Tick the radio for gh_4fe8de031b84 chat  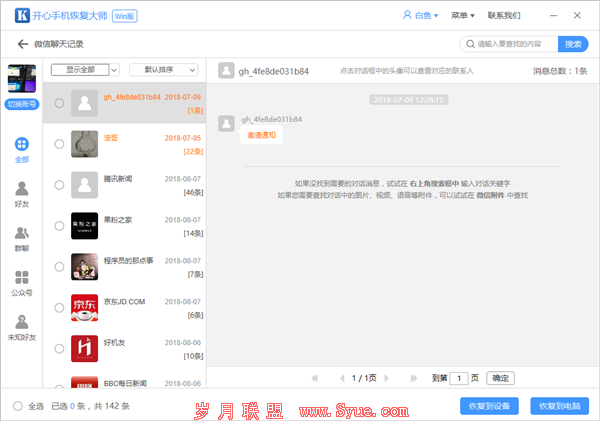pos(59,103)
